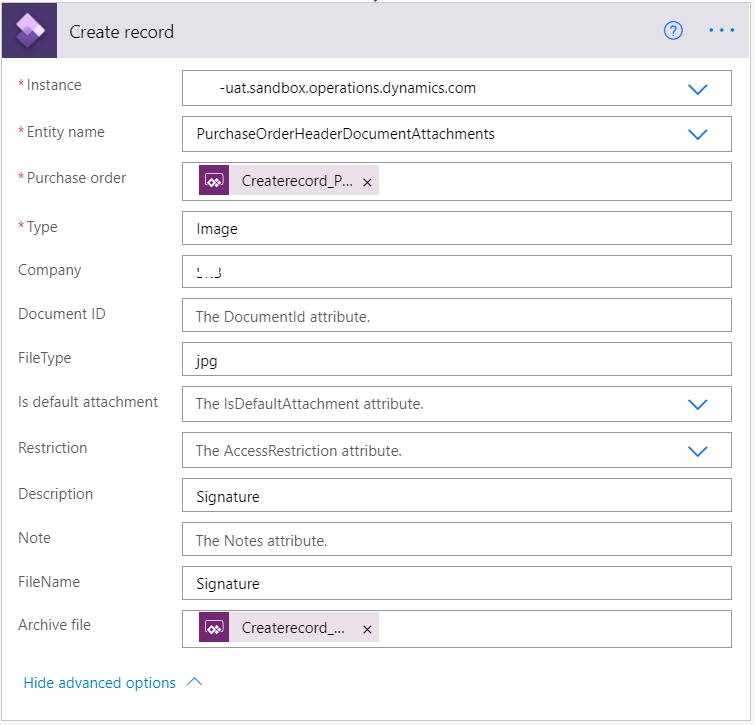Screen dimensions: 755x725
Task: Click the Dynamics connector icon in header
Action: tap(29, 30)
